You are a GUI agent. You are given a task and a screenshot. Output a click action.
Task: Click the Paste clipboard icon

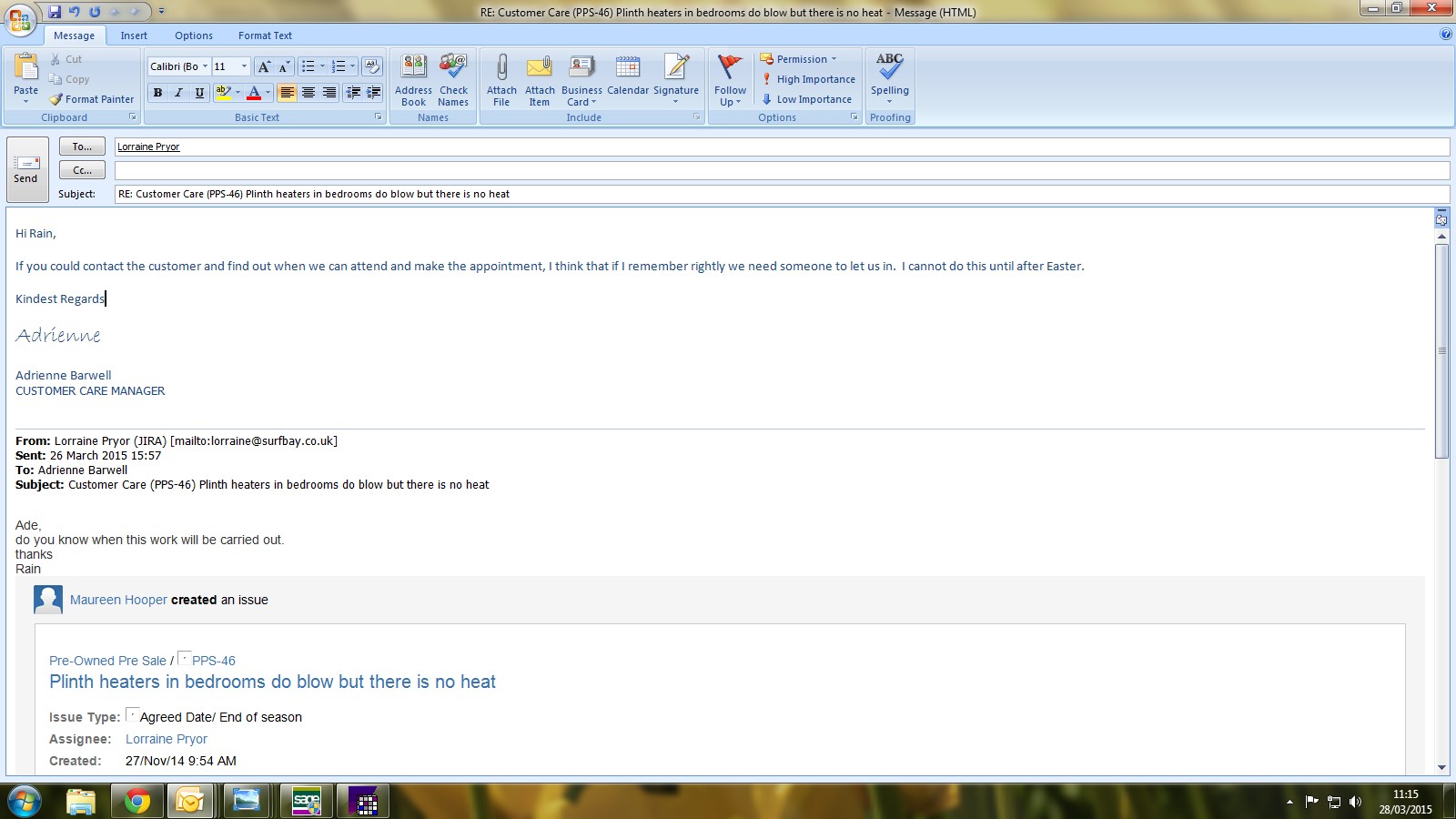pos(26,67)
